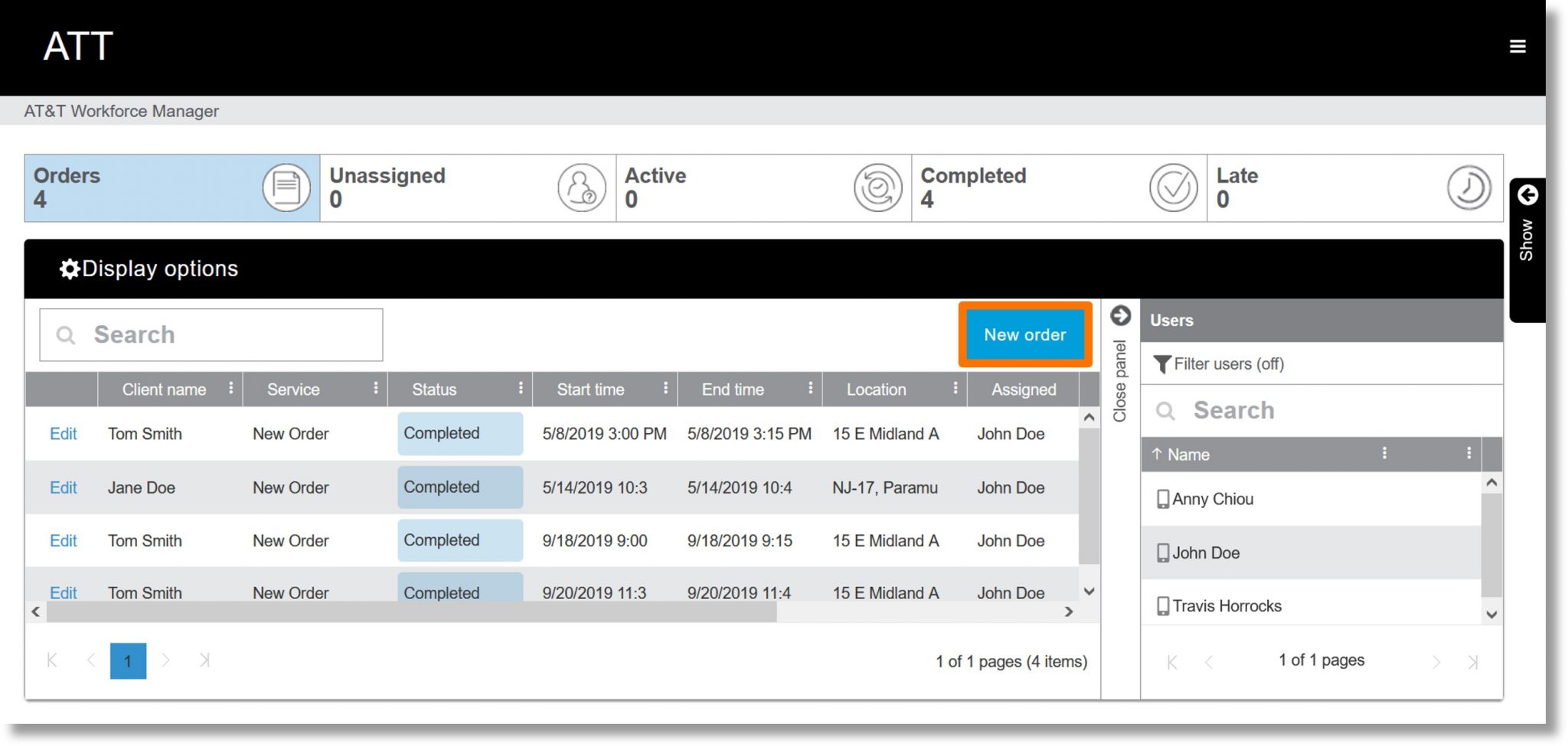Click inside the orders Search field

point(211,334)
